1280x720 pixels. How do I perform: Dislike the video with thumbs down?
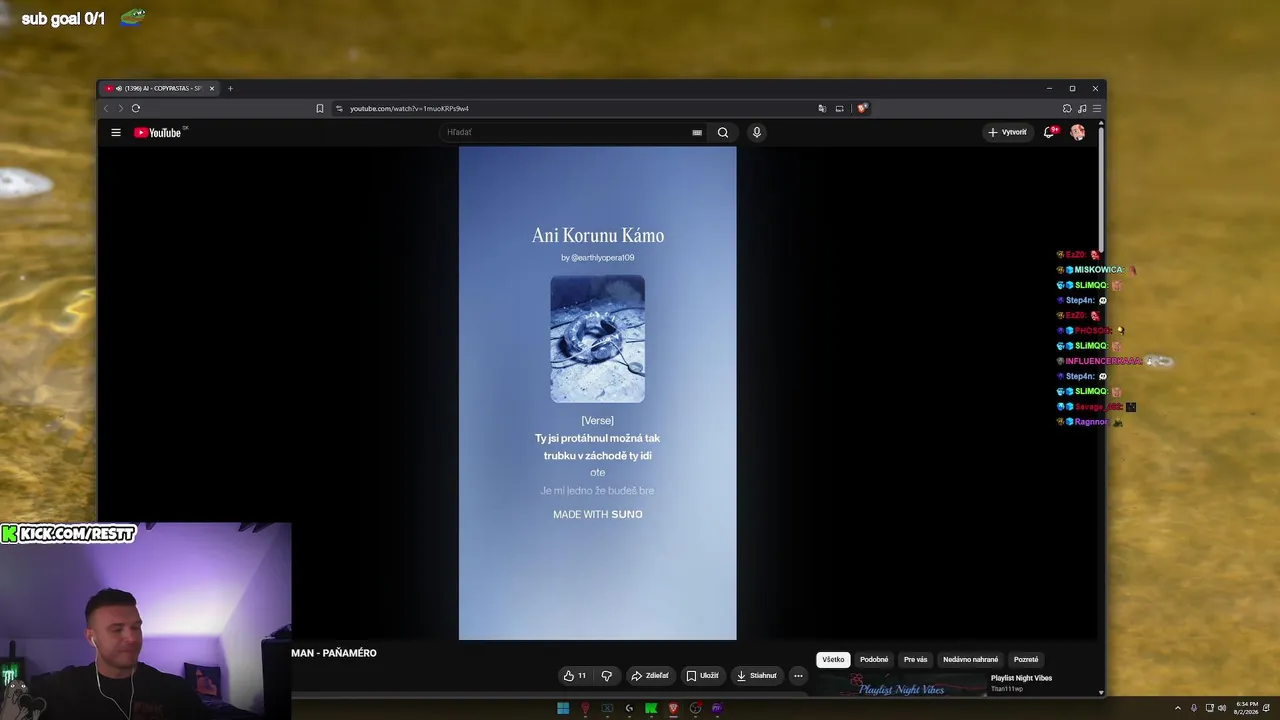click(606, 676)
